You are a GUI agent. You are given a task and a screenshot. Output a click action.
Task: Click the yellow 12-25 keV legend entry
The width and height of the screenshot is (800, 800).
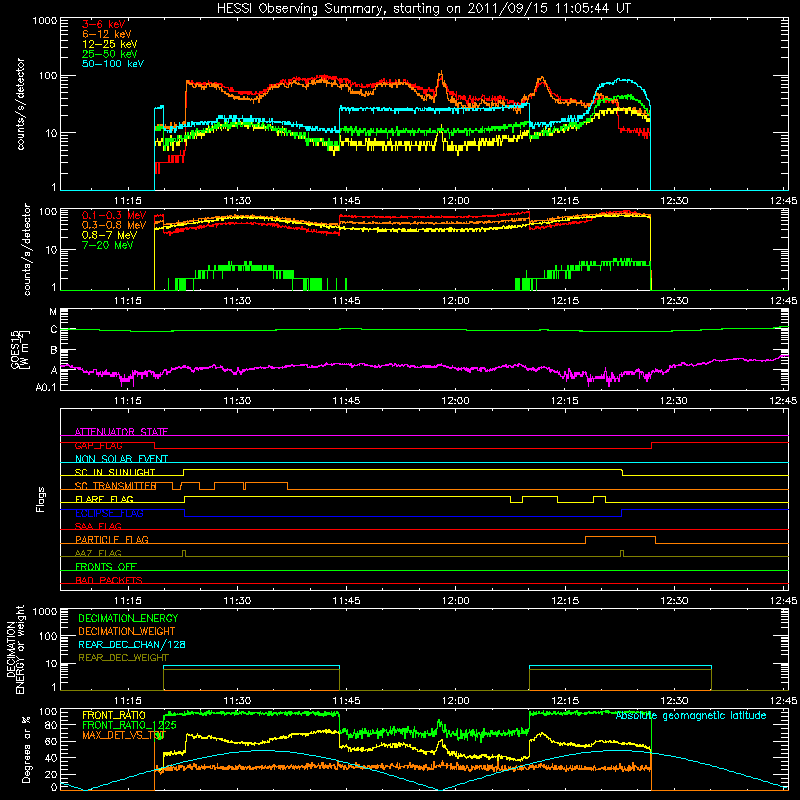click(110, 44)
